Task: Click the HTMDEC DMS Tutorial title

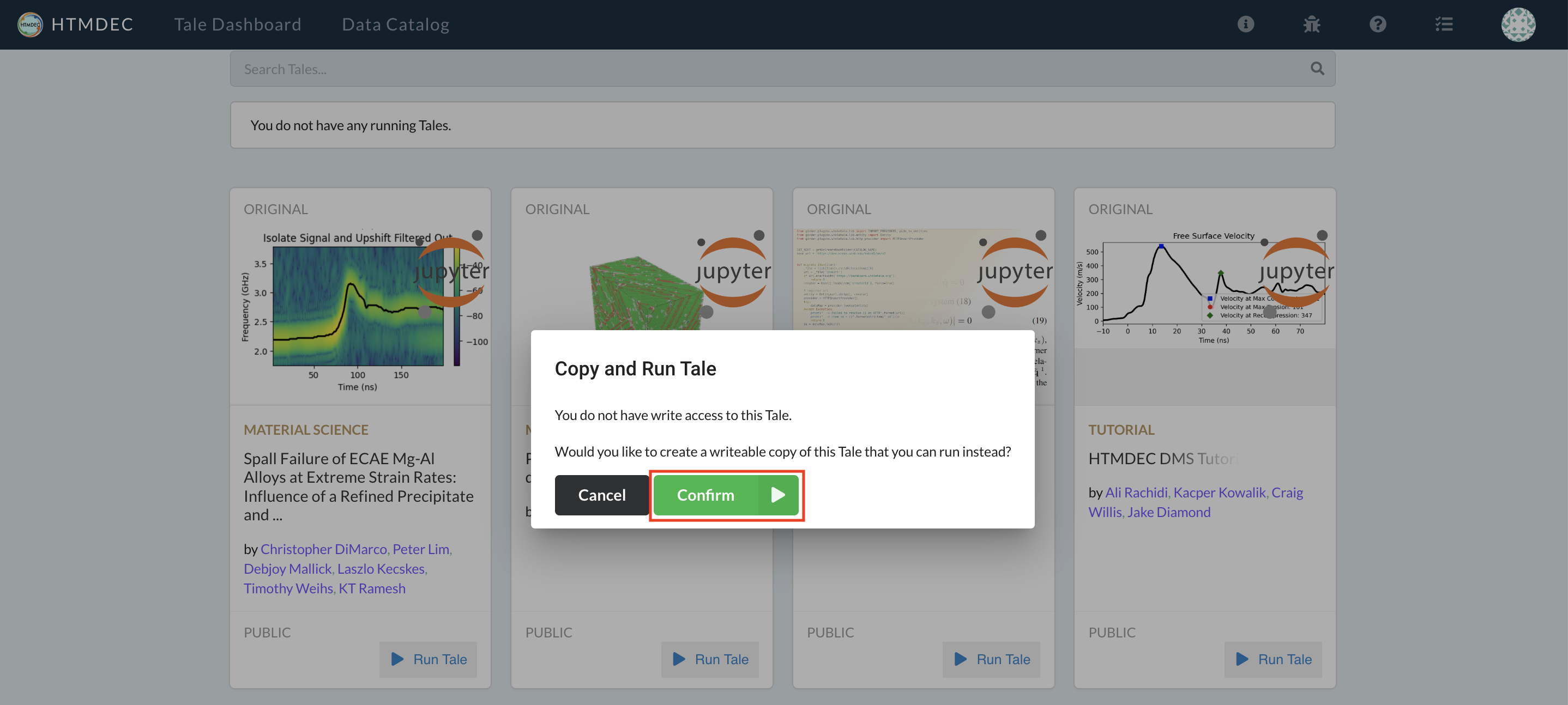Action: [x=1163, y=458]
